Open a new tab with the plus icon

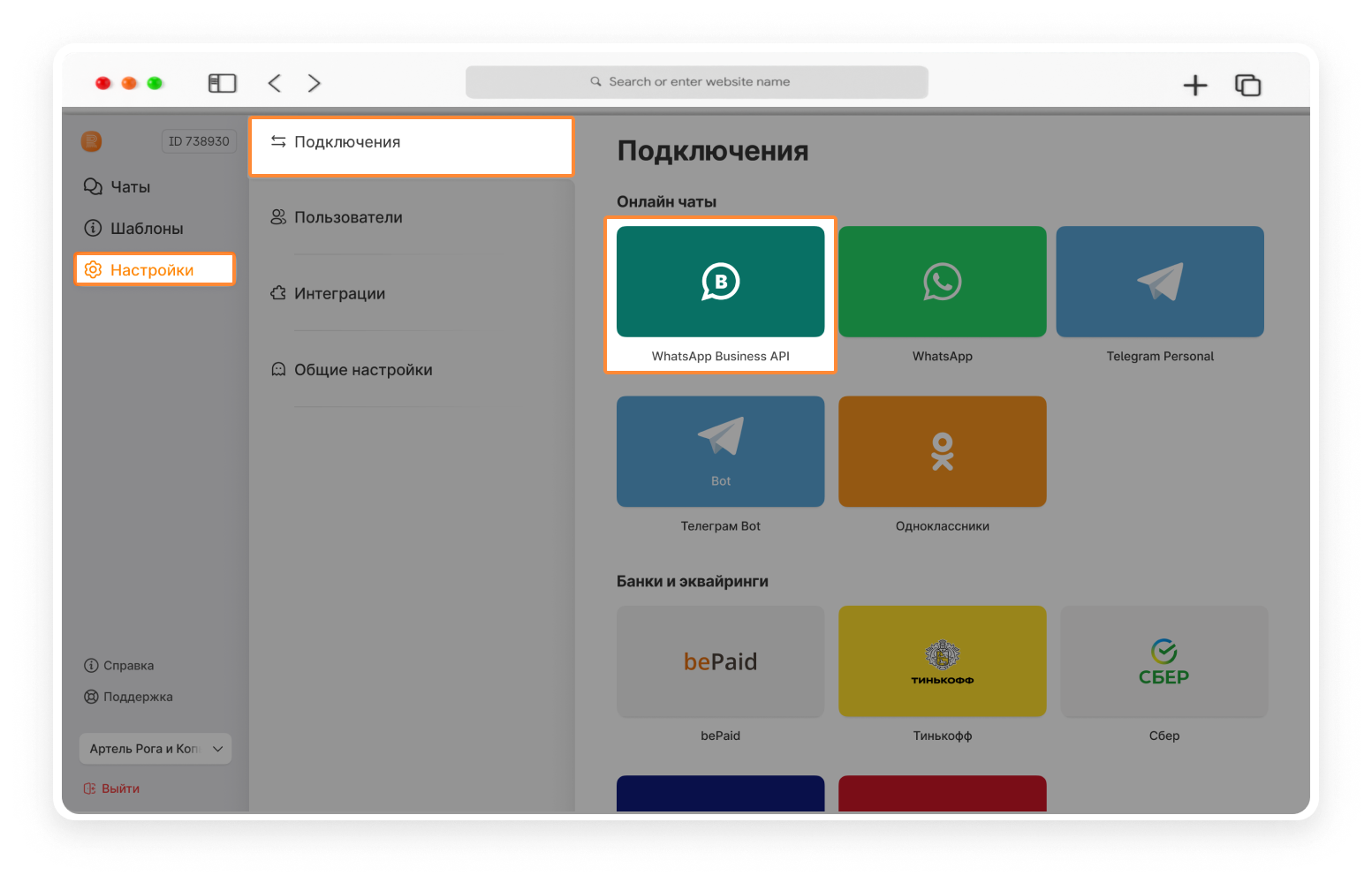coord(1195,85)
